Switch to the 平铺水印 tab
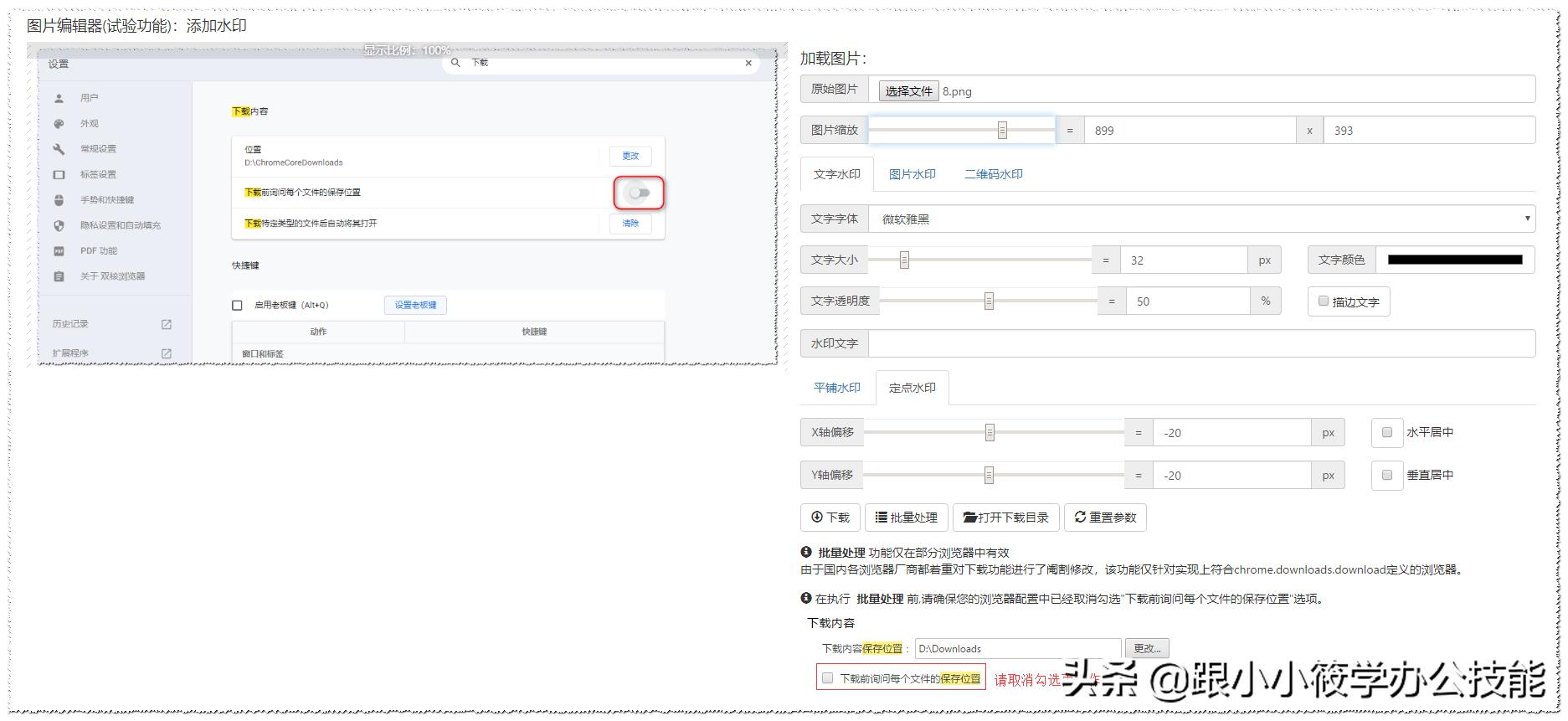Viewport: 1568px width, 721px height. (836, 388)
